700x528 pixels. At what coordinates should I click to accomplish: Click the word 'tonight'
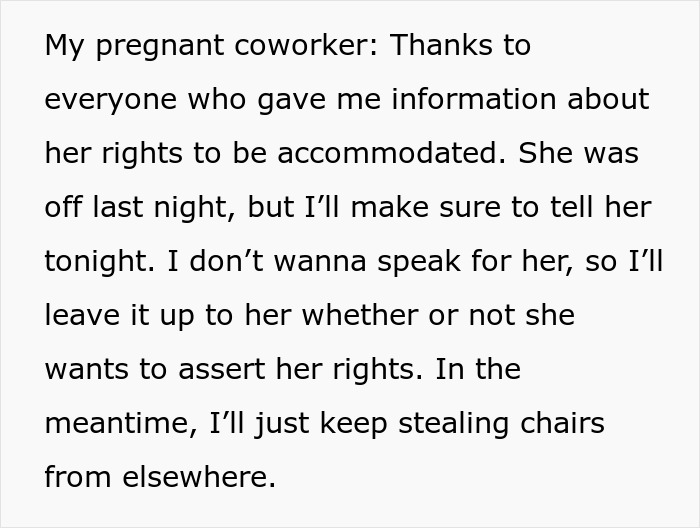tap(98, 262)
